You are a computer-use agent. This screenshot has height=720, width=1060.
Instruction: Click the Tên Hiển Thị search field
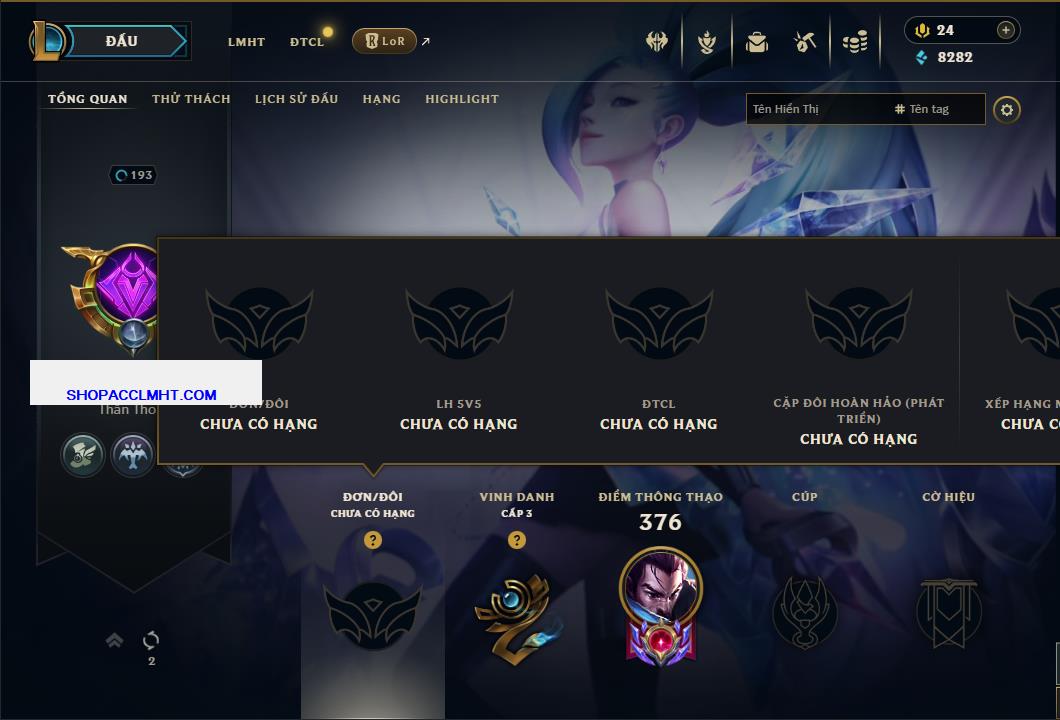[818, 109]
